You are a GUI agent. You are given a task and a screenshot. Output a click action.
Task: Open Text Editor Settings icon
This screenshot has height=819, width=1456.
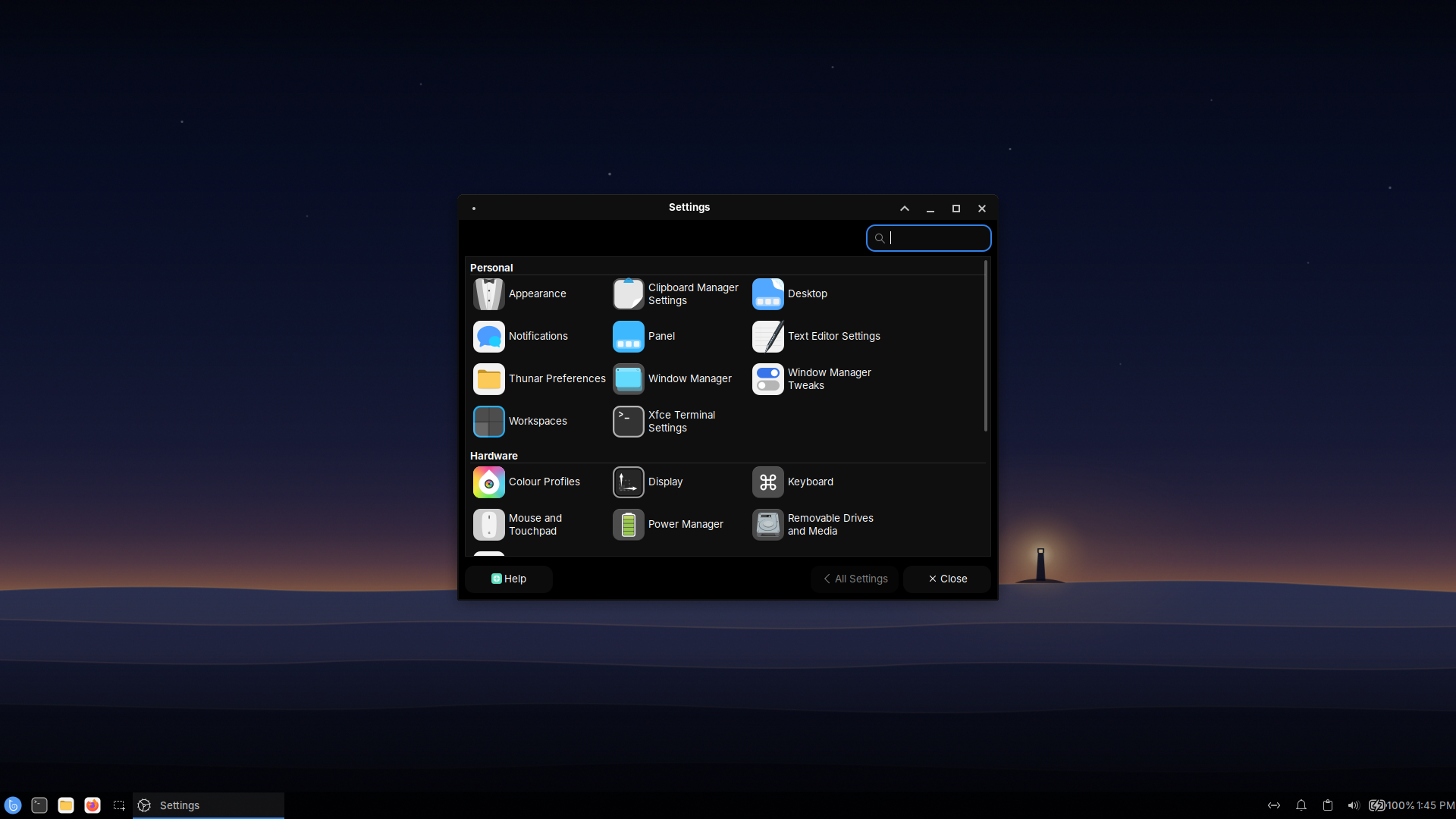click(767, 337)
